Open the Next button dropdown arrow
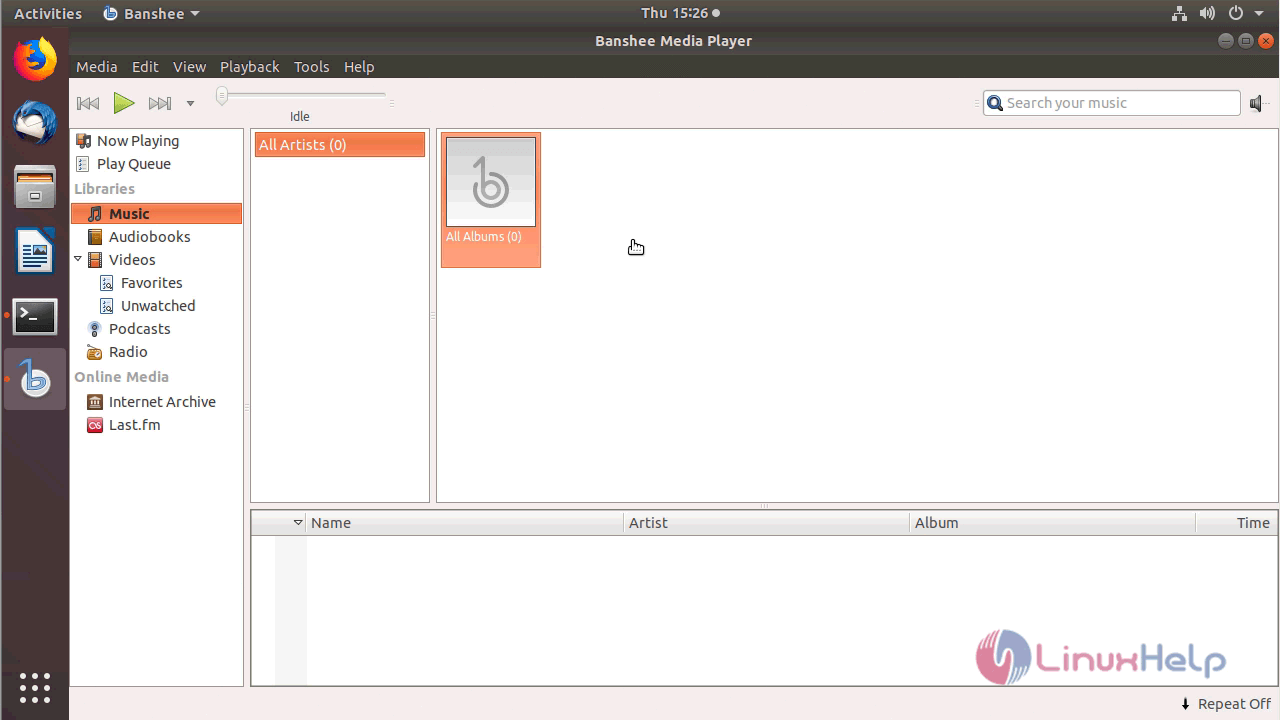 coord(190,103)
